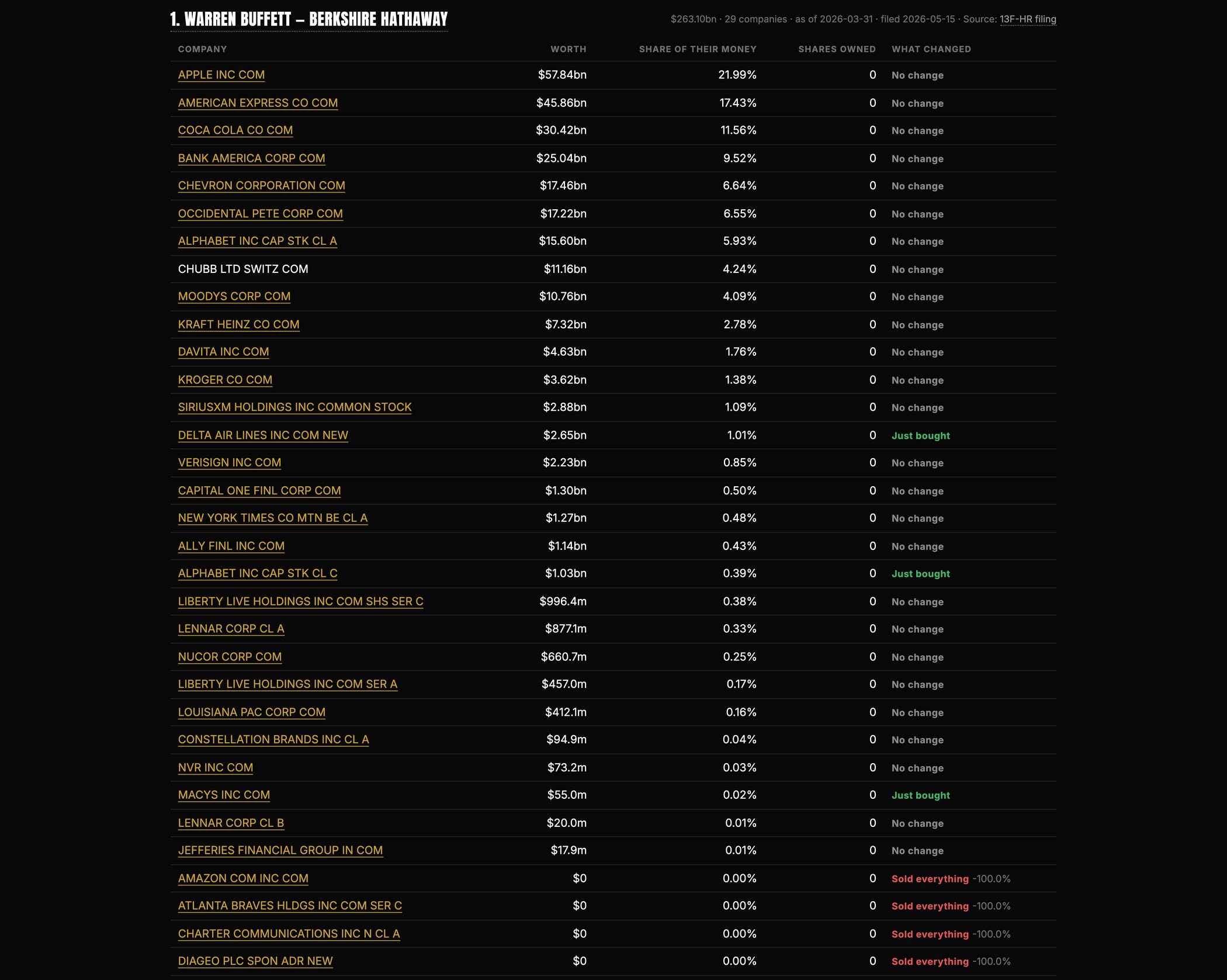Open ATLANTA BRAVES HLDGS INC COM SER C
This screenshot has height=980, width=1227.
tap(290, 906)
